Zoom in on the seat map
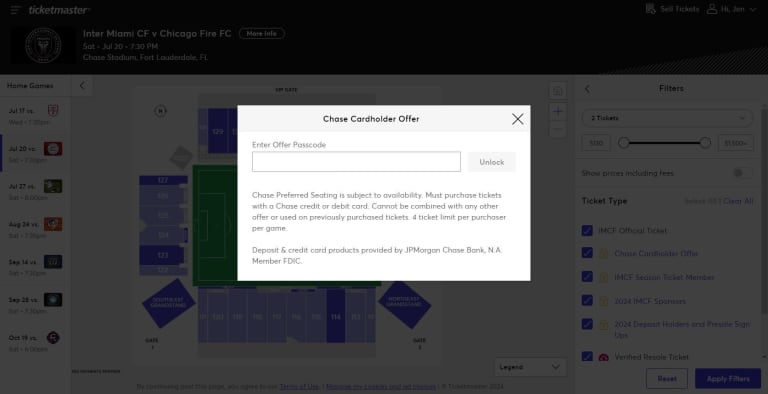 [558, 111]
